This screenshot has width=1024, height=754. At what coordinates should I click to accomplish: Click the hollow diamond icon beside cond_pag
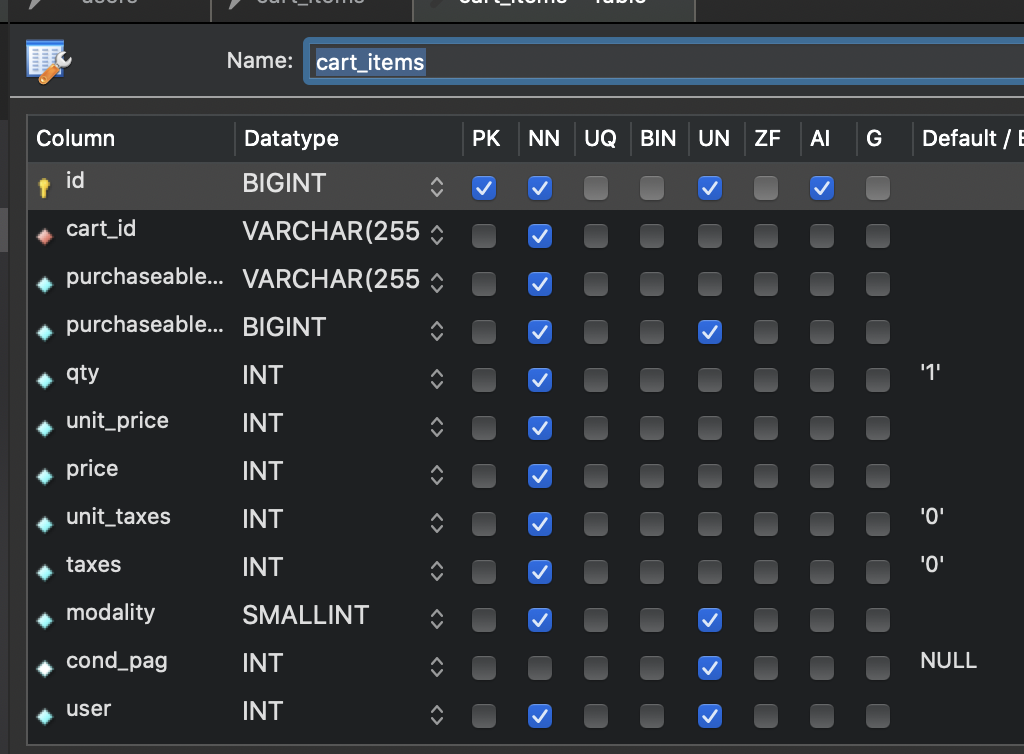44,668
